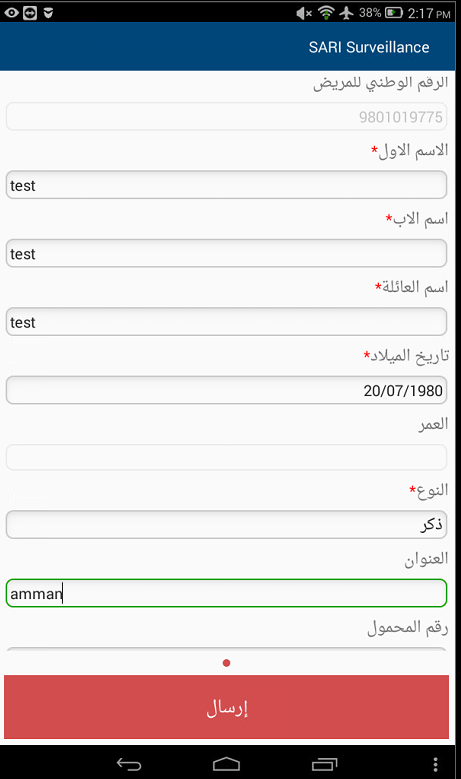Tap the SARI Surveillance title bar
The height and width of the screenshot is (779, 461).
click(x=228, y=46)
